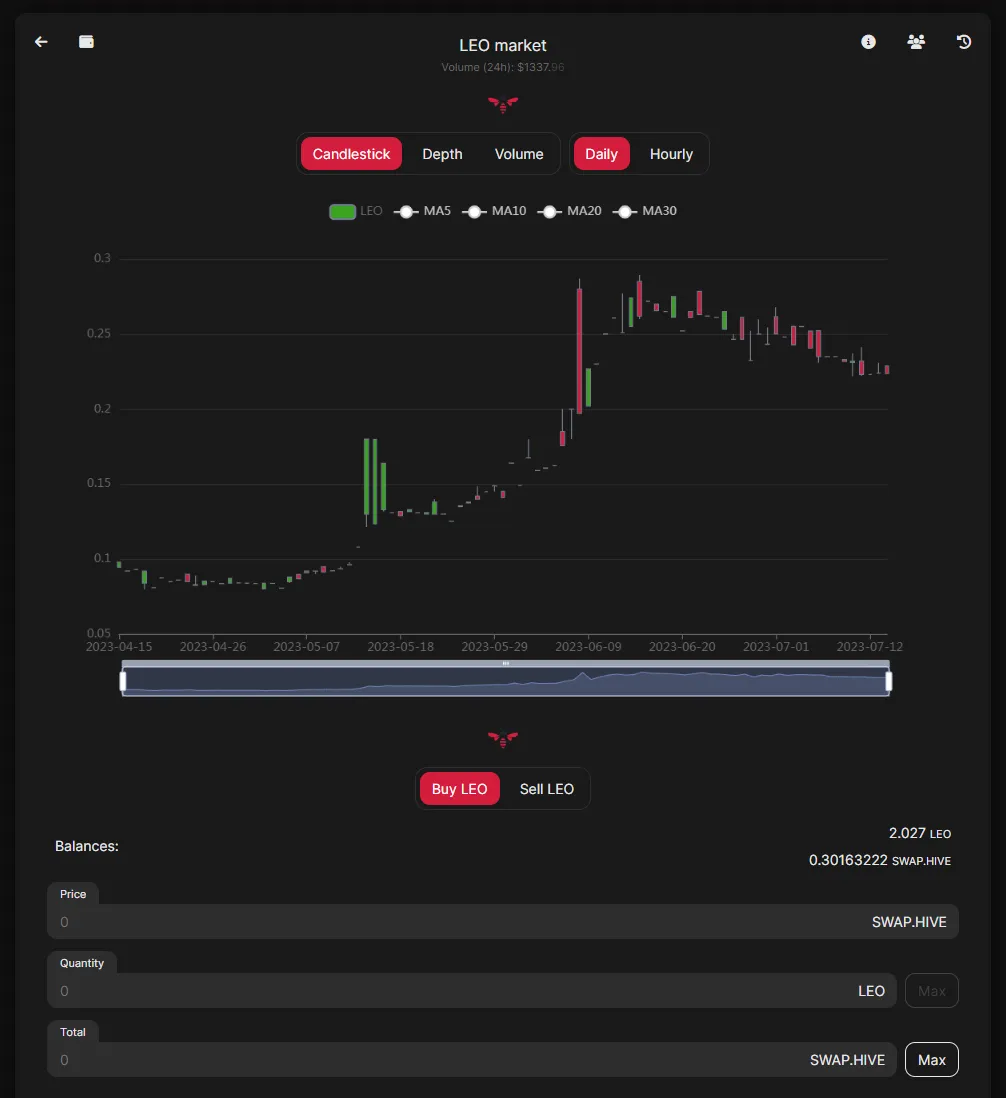Toggle the MA20 legend line
Viewport: 1006px width, 1098px height.
[x=570, y=211]
